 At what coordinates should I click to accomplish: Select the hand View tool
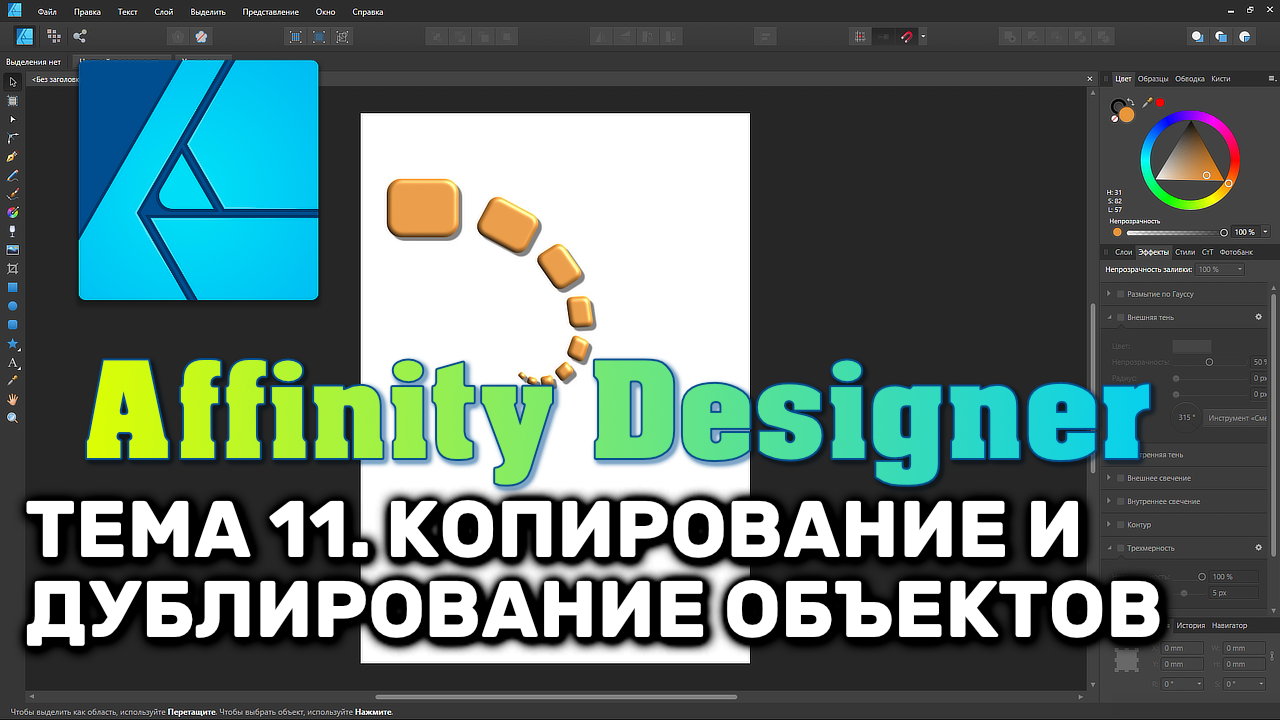[x=13, y=399]
